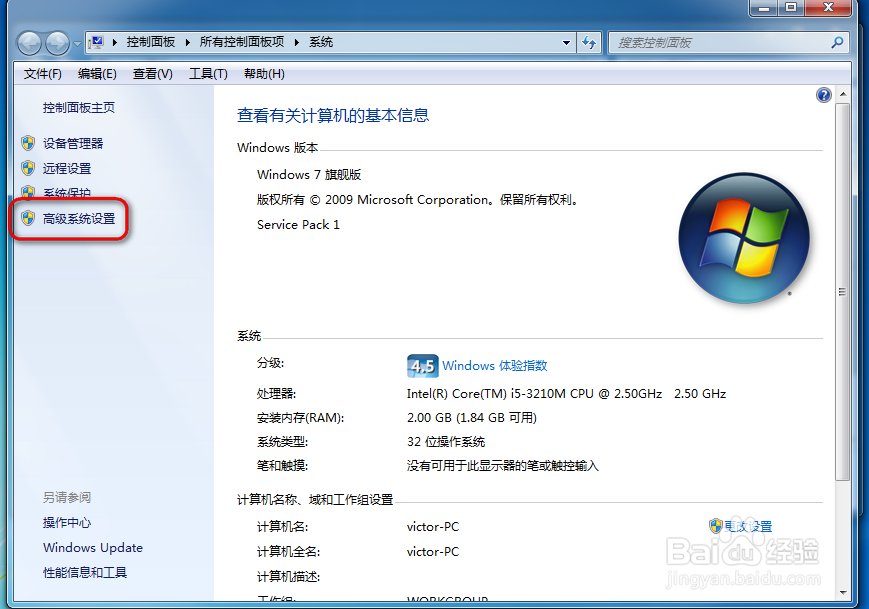Minimize the System window
Viewport: 869px width, 609px height.
point(764,7)
